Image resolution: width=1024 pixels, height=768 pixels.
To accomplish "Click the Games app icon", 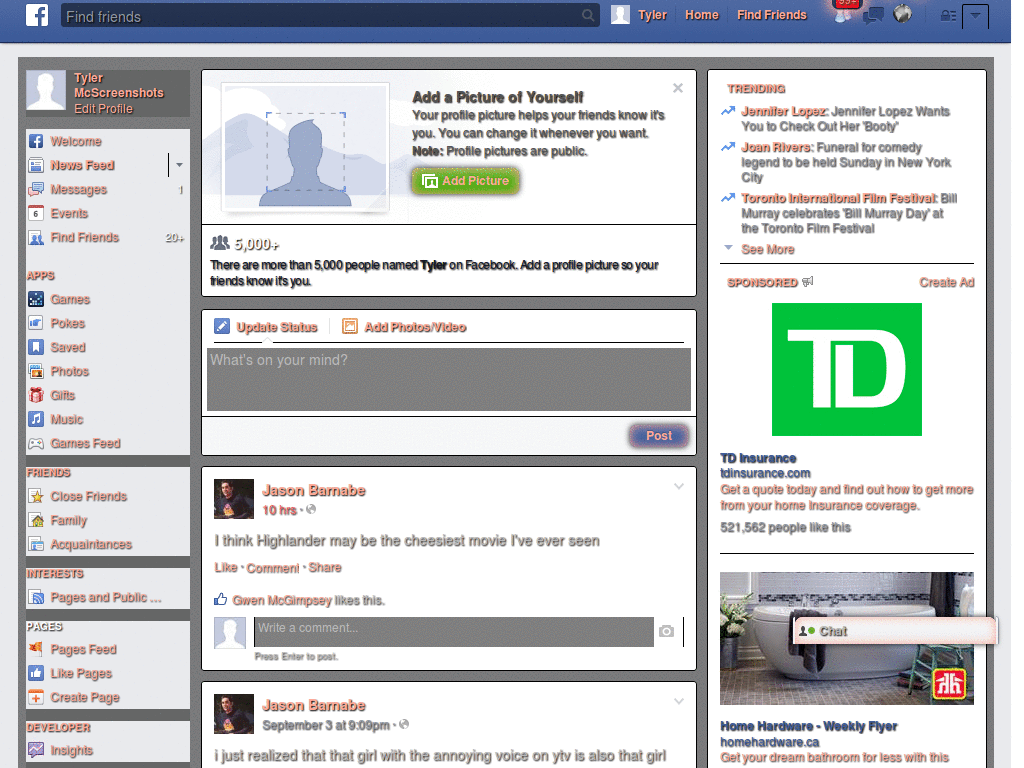I will pyautogui.click(x=36, y=299).
